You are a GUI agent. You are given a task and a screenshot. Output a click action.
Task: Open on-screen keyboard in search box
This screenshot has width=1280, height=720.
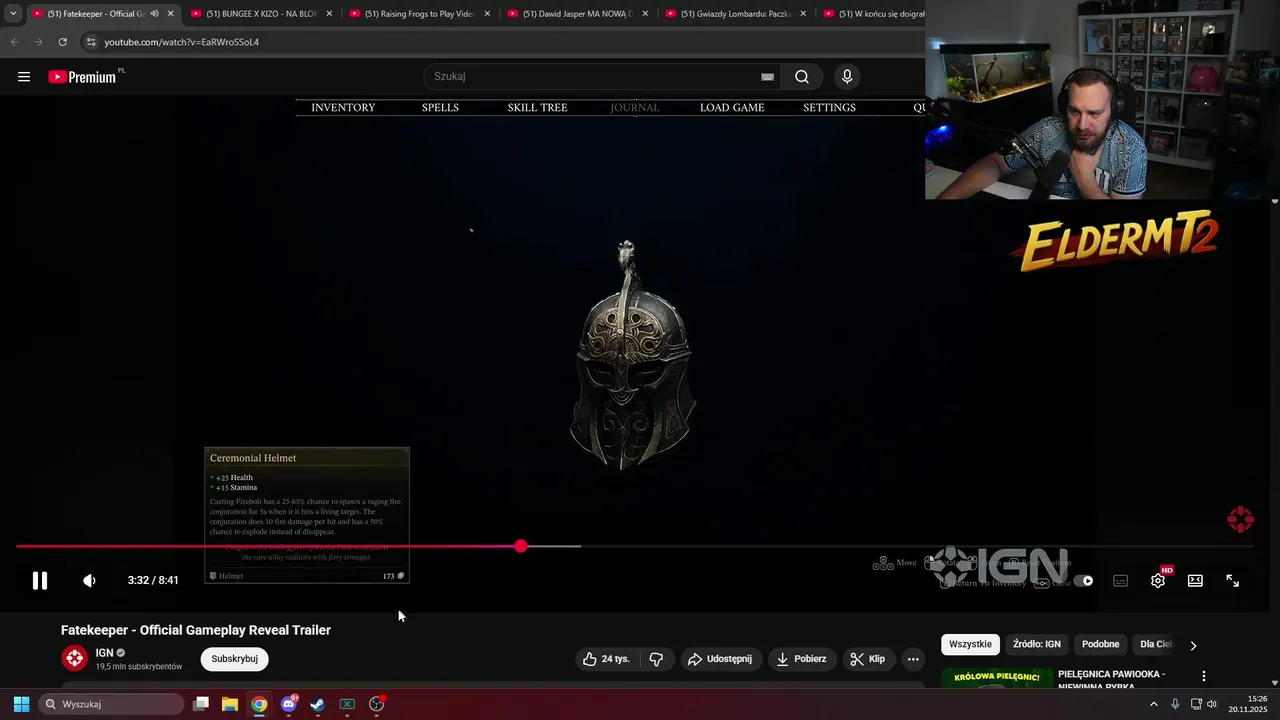[x=767, y=77]
